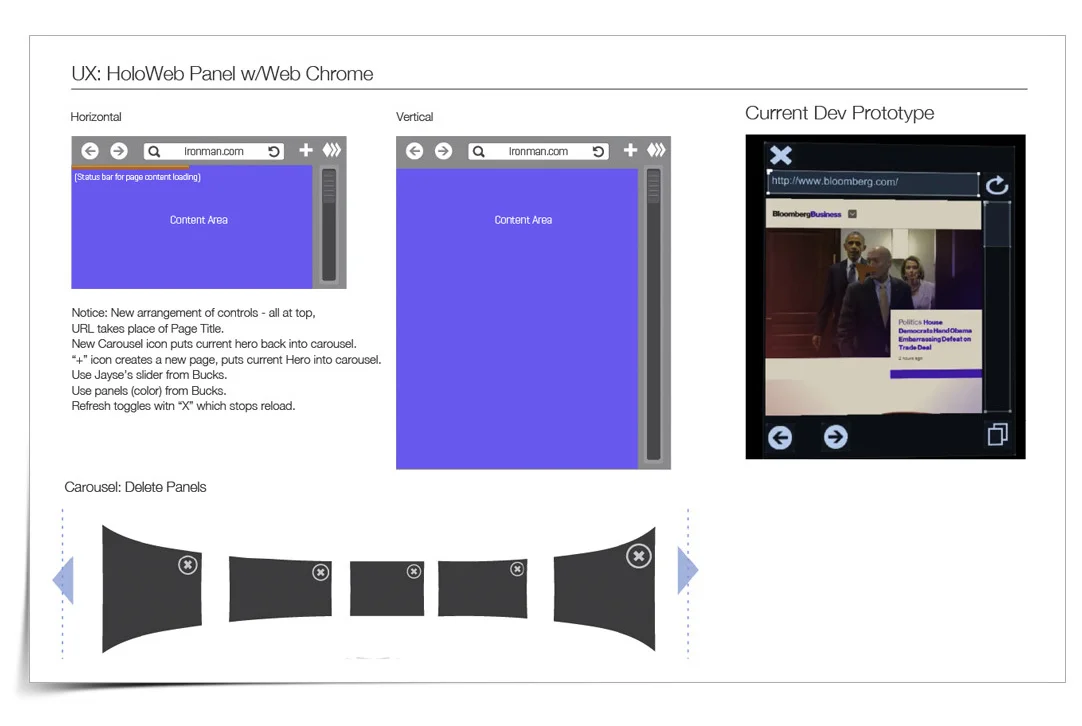Viewport: 1082px width, 726px height.
Task: Click carousel right arrow
Action: coord(688,570)
